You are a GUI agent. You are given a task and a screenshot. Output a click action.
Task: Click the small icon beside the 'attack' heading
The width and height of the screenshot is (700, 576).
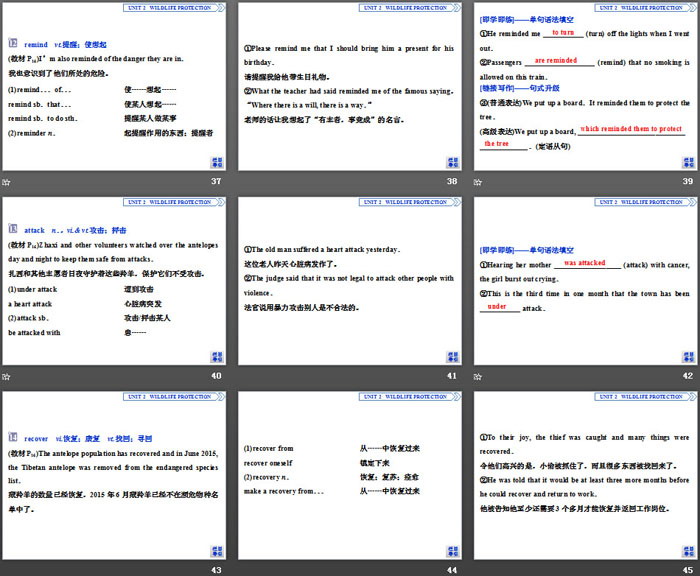(13, 229)
